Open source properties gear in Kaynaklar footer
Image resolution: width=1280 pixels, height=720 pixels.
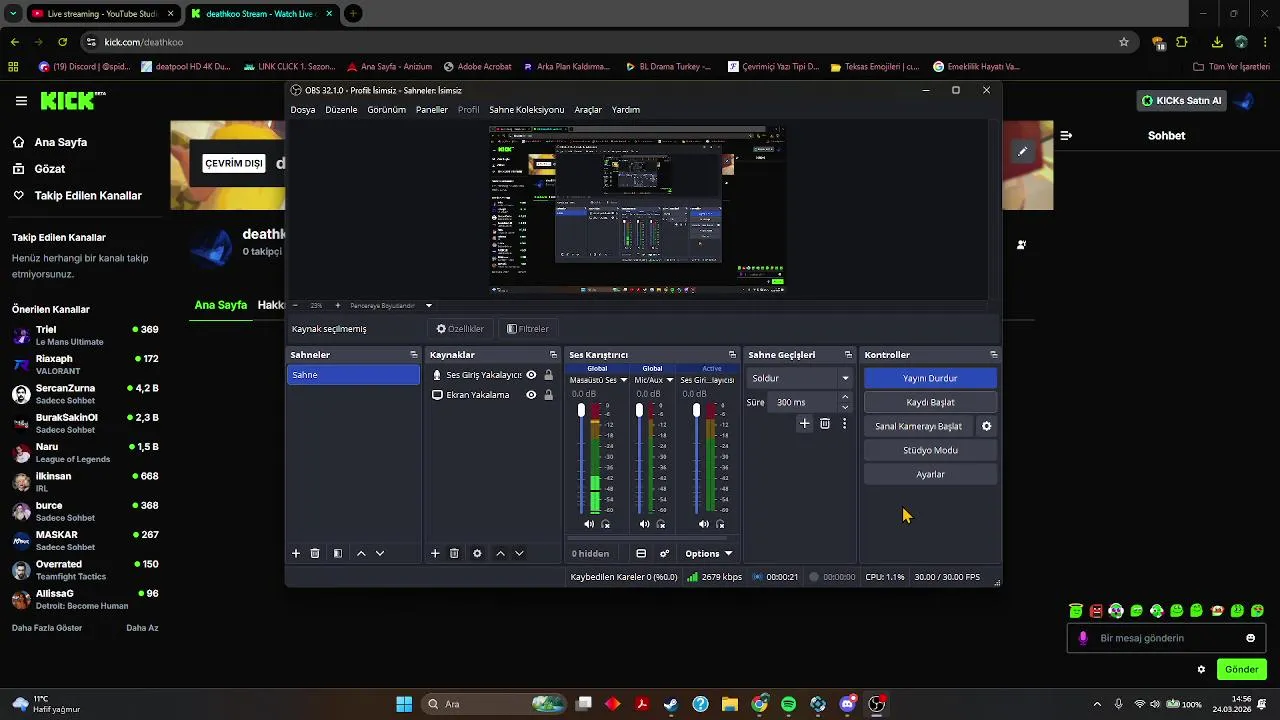pyautogui.click(x=477, y=553)
